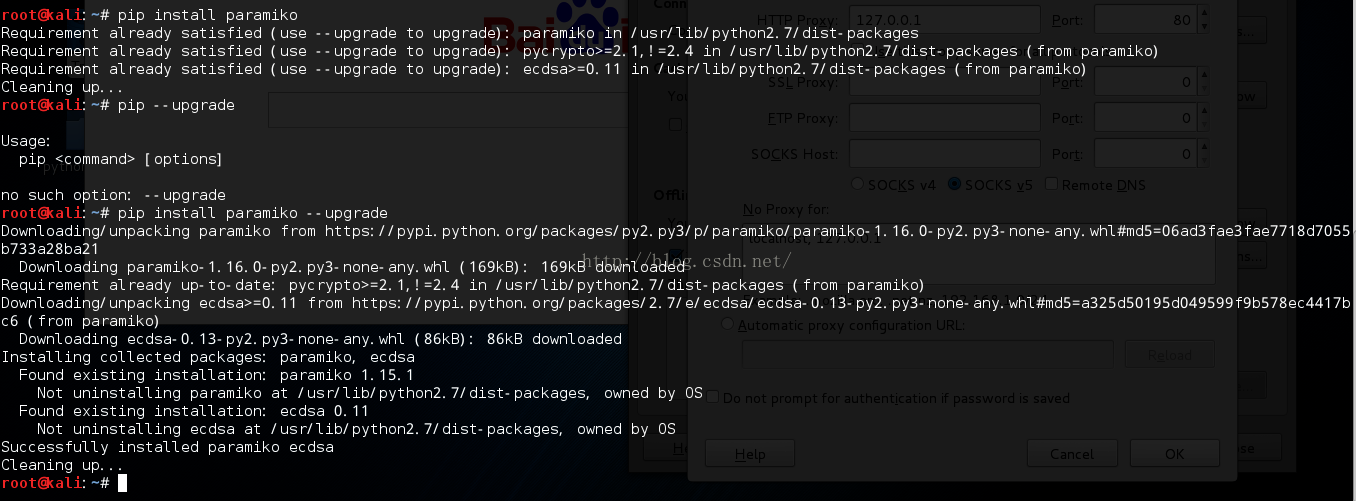Select the SOCKS v5 radio button
The image size is (1356, 501).
click(954, 184)
